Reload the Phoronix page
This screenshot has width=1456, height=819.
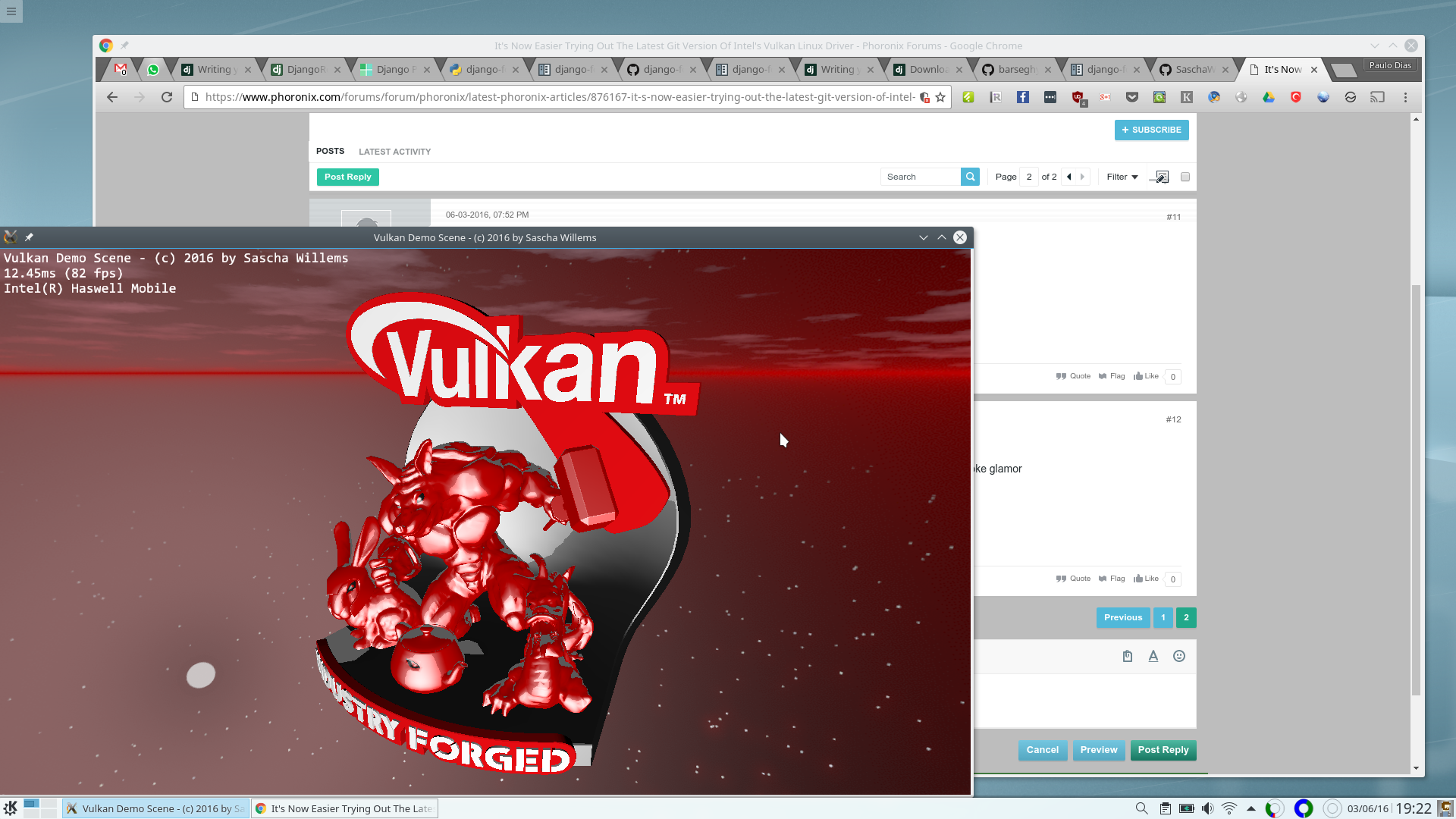[167, 97]
